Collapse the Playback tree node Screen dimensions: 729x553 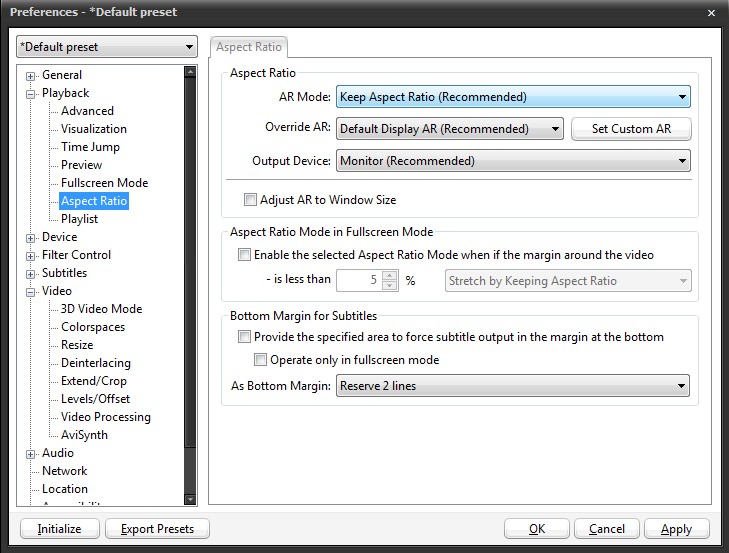pyautogui.click(x=31, y=94)
